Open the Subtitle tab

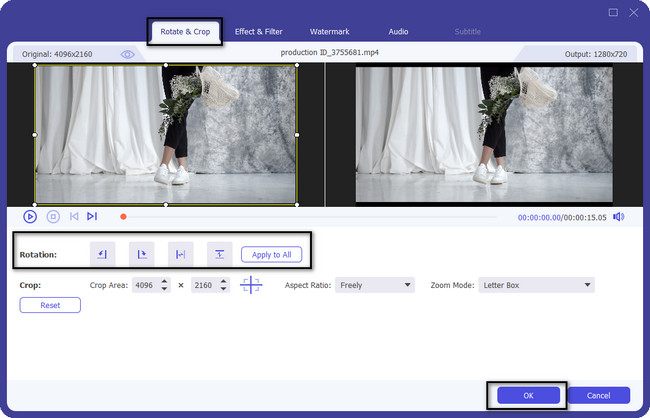[x=468, y=32]
